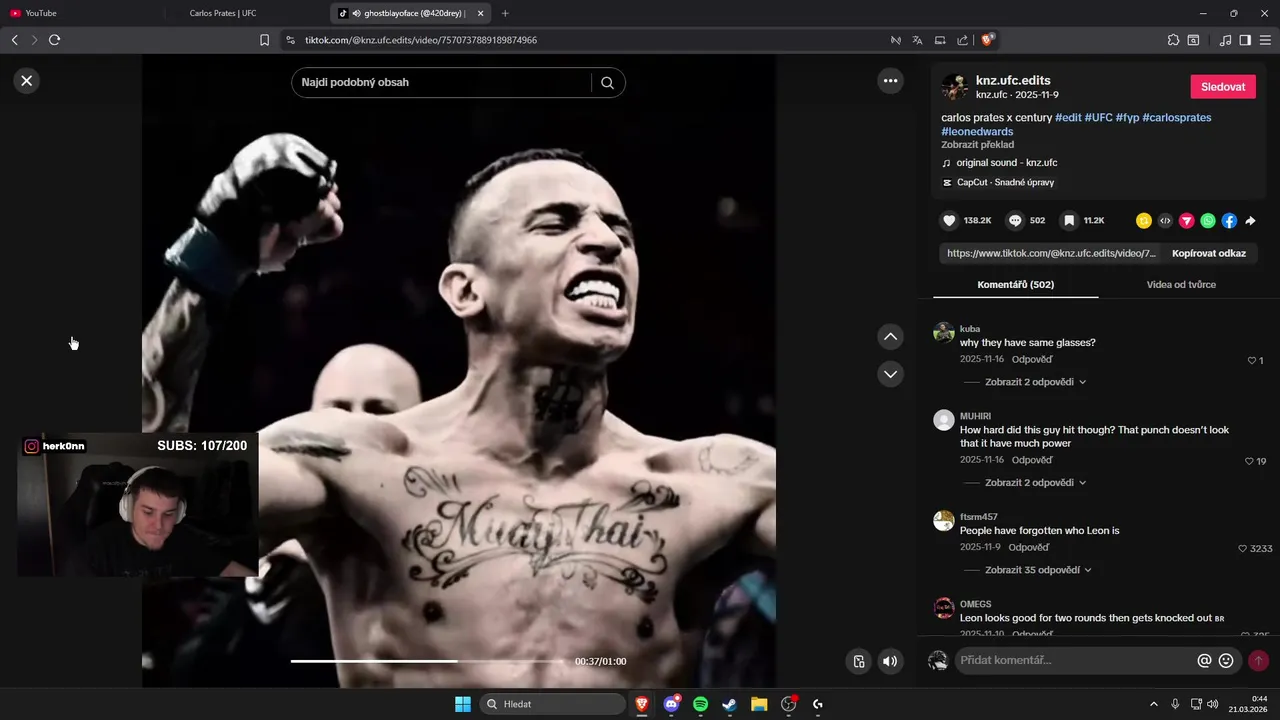The image size is (1280, 720).
Task: Like the video with the heart icon
Action: [949, 221]
